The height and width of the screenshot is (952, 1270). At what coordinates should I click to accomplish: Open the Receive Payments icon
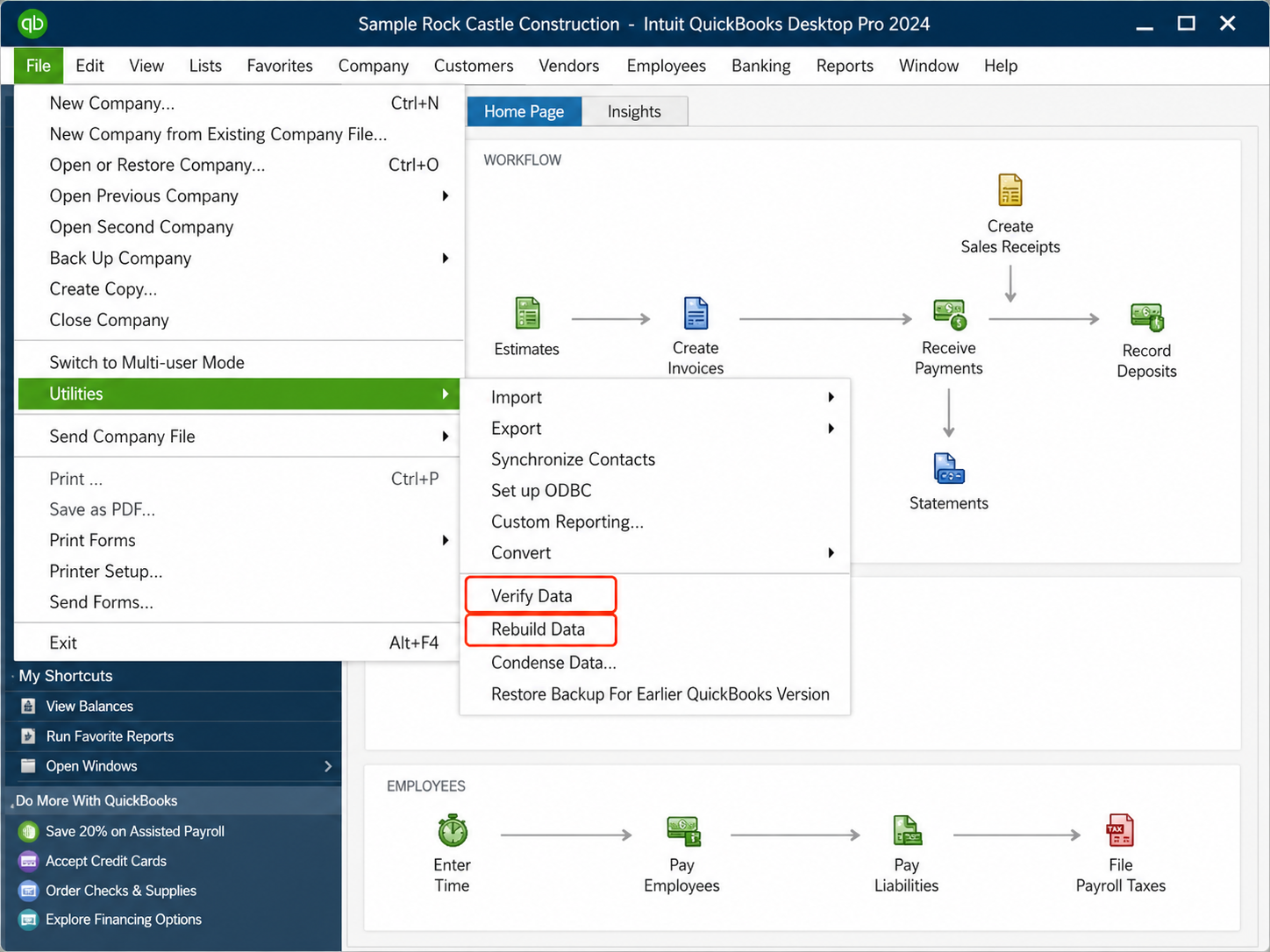[x=949, y=314]
